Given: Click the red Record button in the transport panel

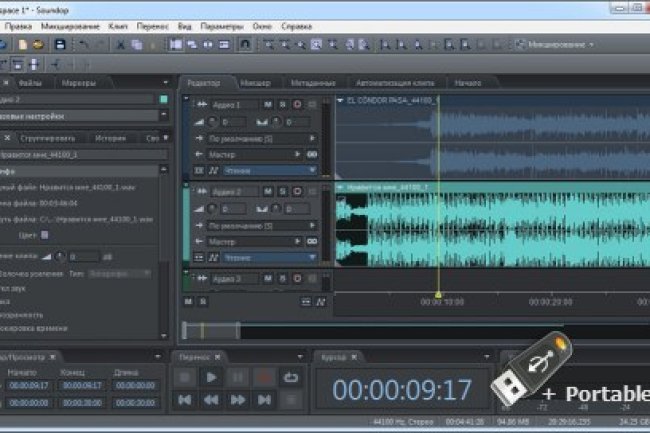Looking at the screenshot, I should [x=264, y=377].
